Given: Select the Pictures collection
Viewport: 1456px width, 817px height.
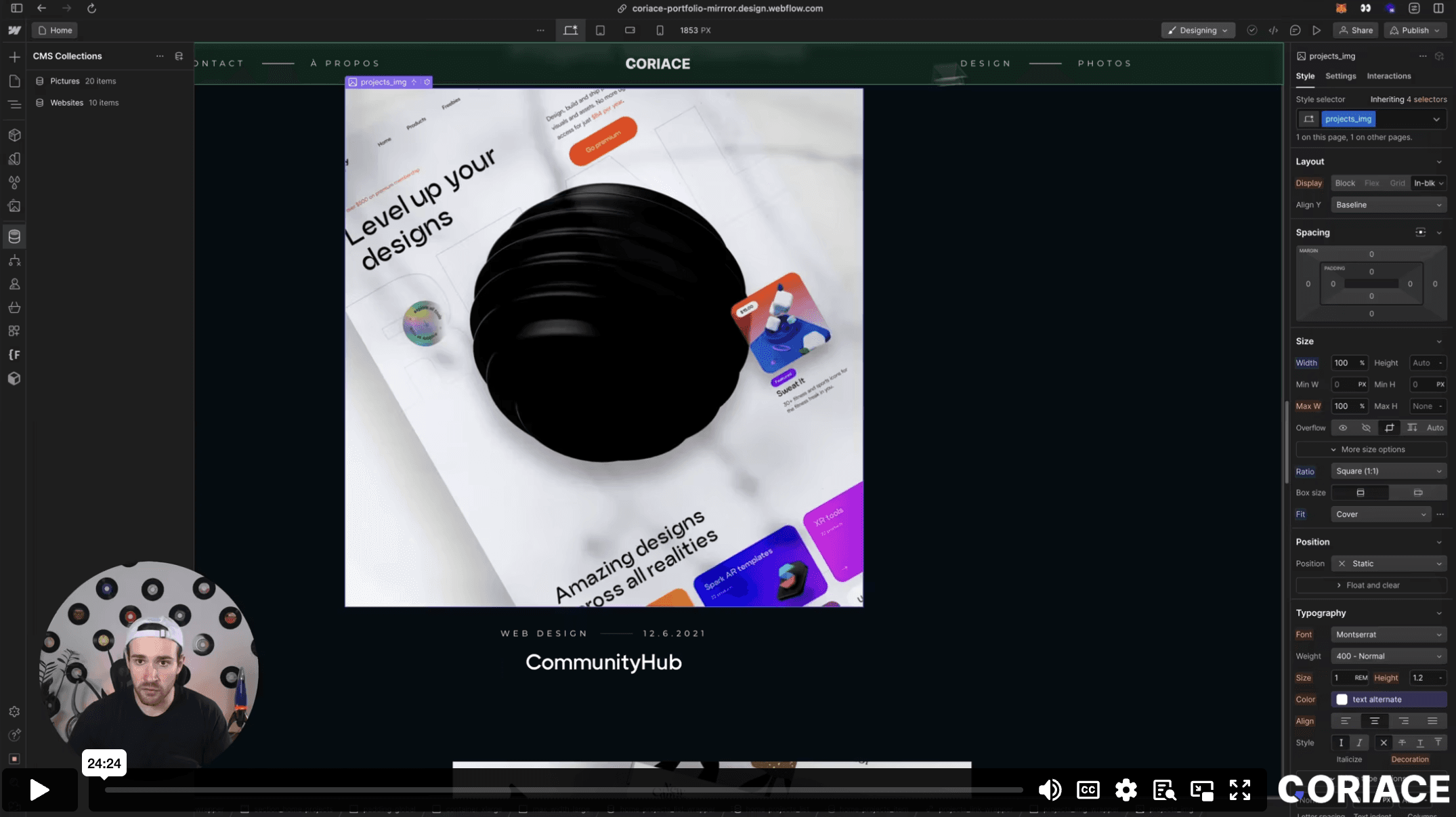Looking at the screenshot, I should [65, 81].
